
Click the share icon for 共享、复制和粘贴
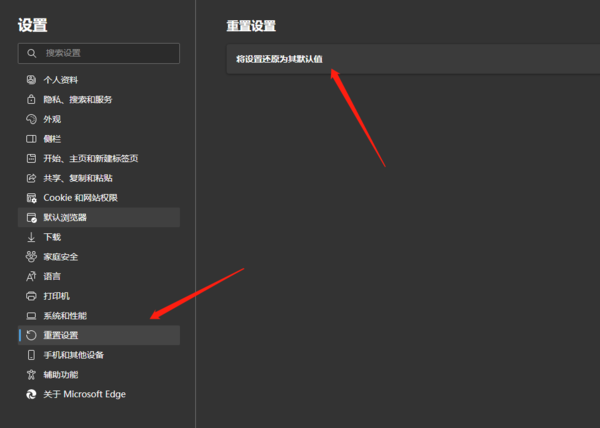[31, 178]
